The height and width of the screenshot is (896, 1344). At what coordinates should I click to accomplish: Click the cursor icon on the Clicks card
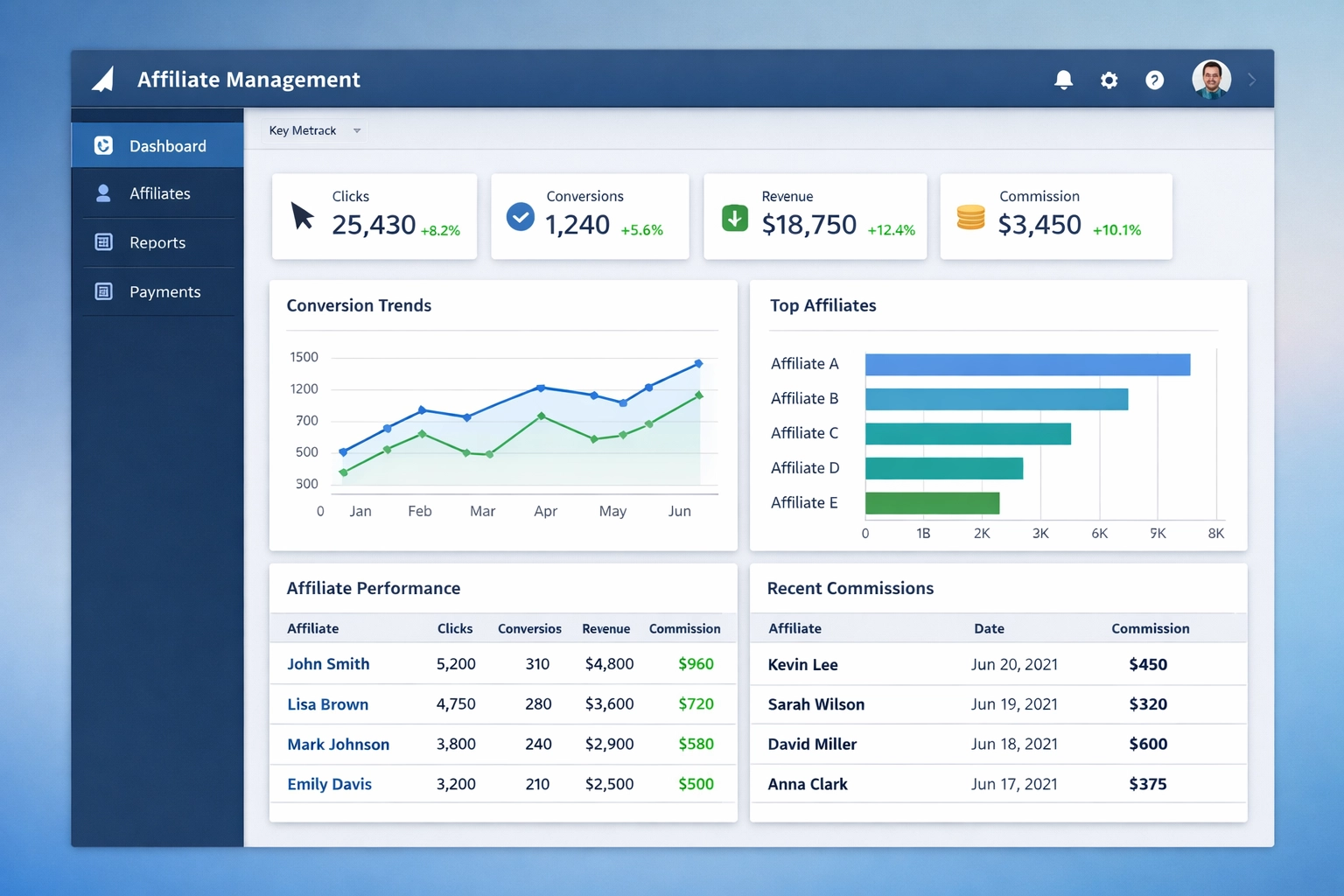(302, 217)
